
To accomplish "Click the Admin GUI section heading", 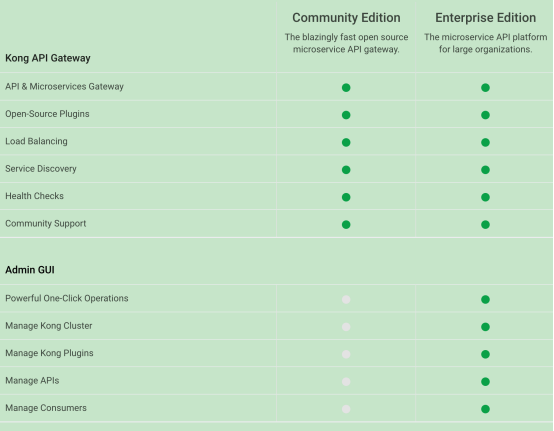I will coord(30,270).
